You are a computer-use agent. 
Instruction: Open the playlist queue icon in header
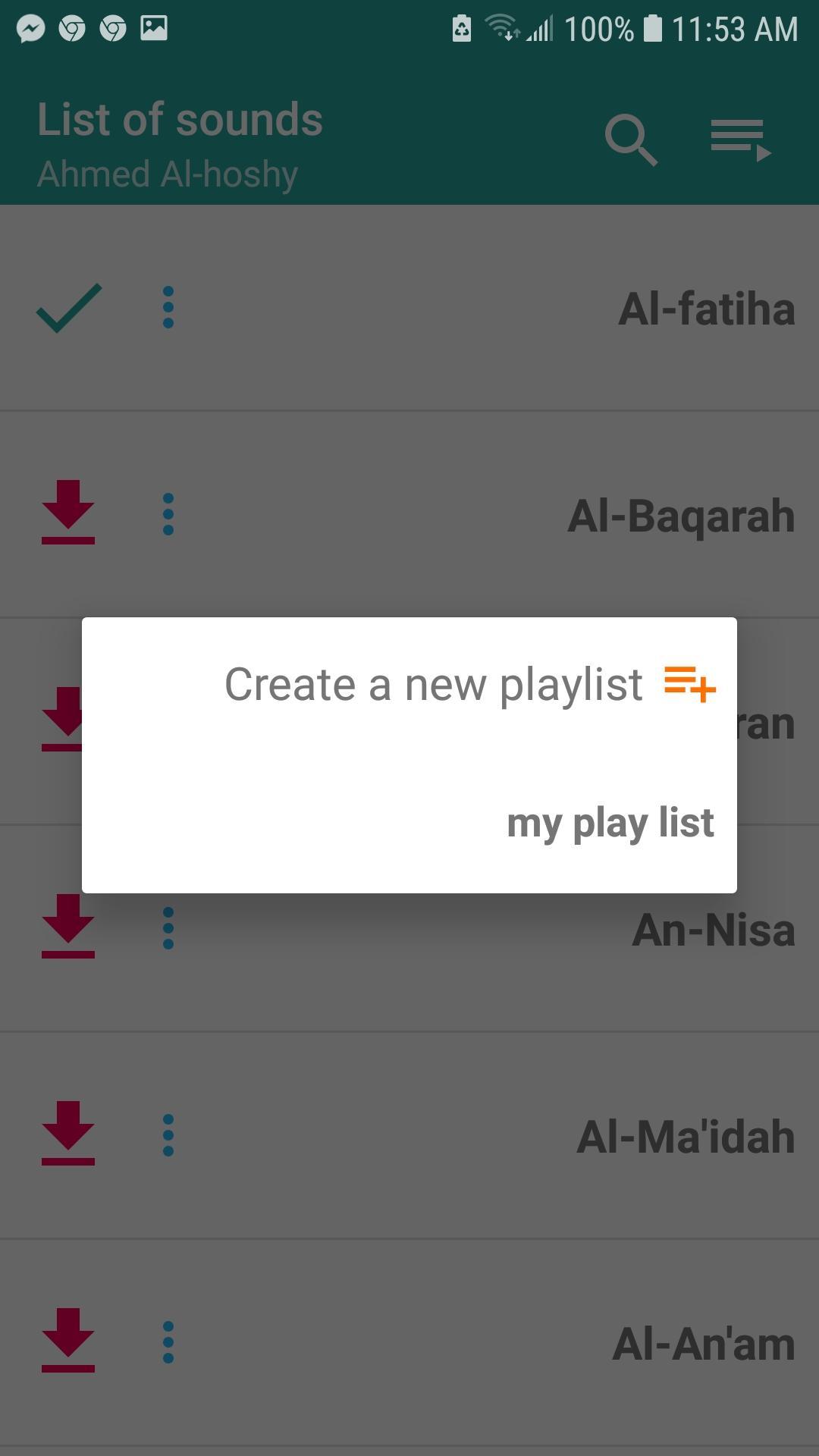pos(741,140)
